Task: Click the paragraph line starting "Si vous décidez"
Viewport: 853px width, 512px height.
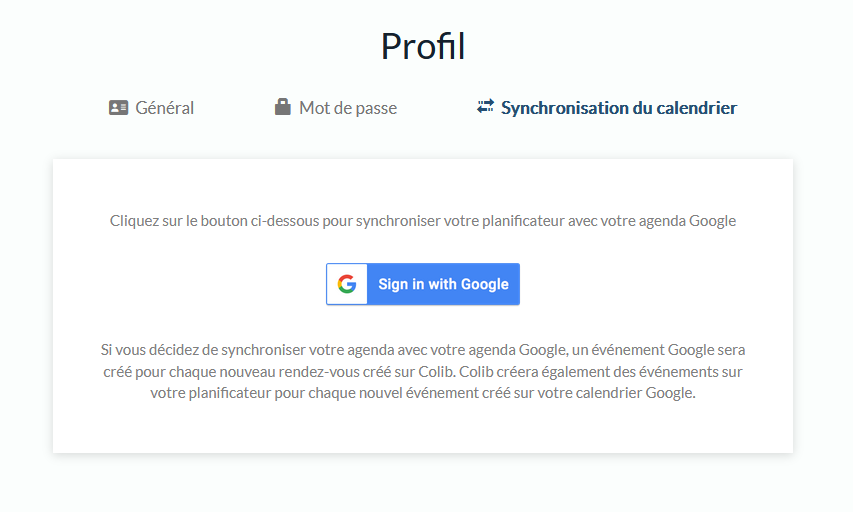Action: click(x=423, y=350)
